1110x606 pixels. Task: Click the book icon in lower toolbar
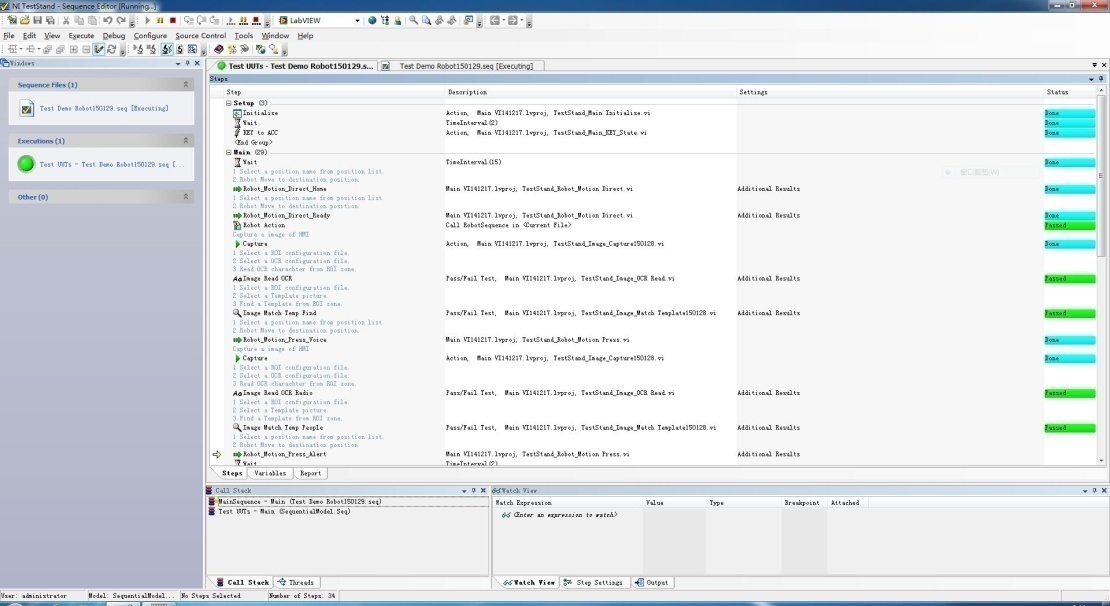(219, 50)
